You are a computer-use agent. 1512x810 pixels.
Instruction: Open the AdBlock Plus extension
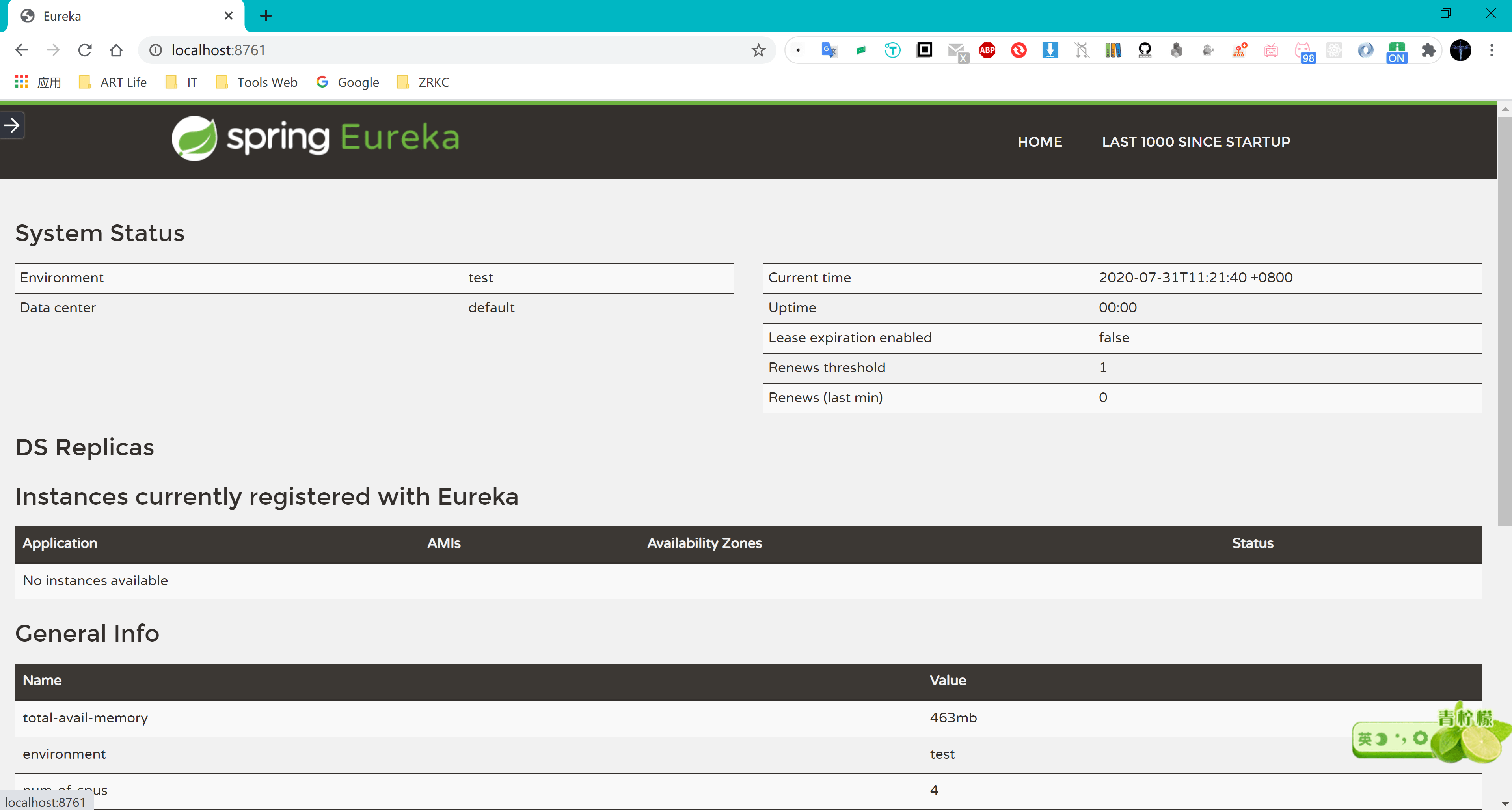tap(987, 50)
